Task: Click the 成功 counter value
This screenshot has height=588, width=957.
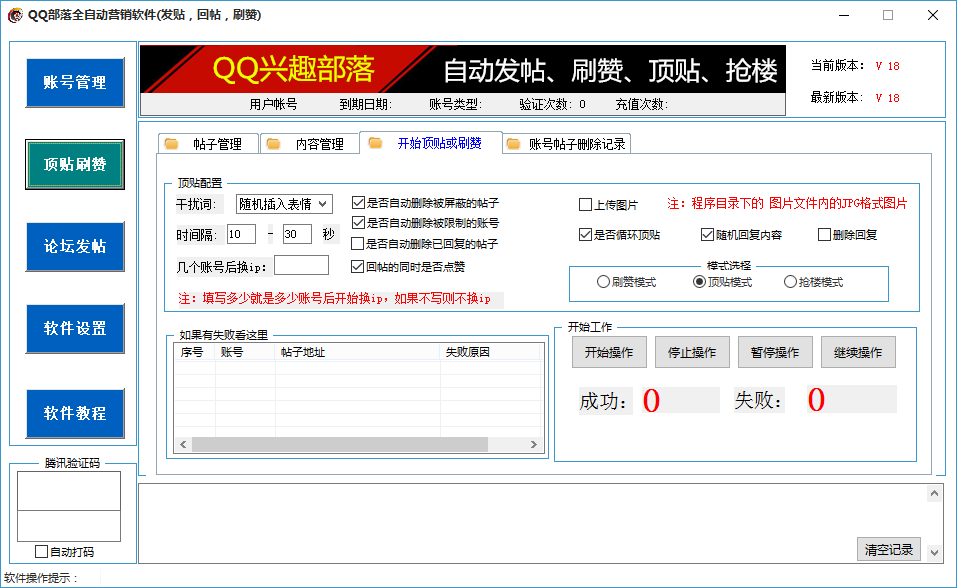Action: (x=681, y=401)
